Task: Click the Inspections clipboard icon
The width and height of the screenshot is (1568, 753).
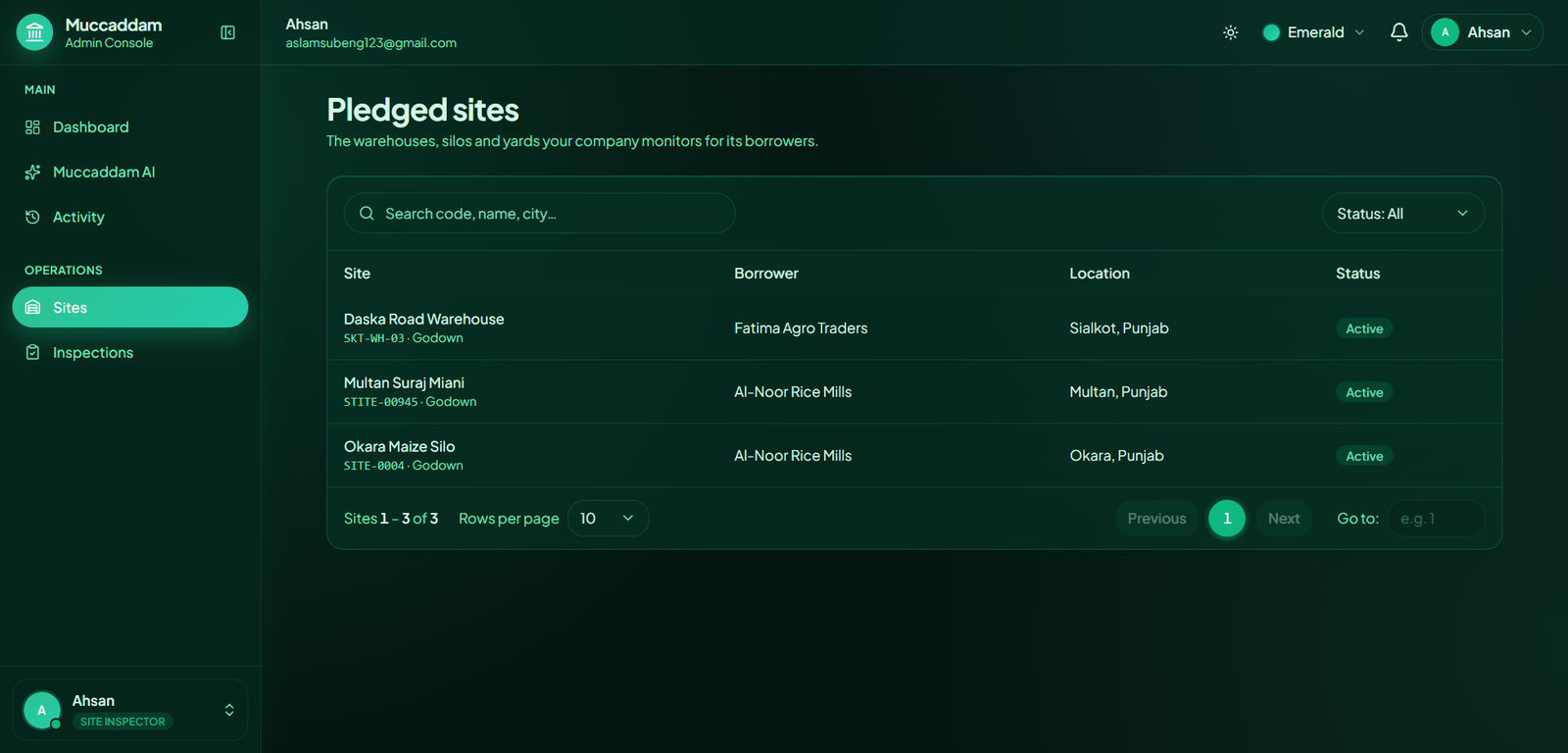Action: pyautogui.click(x=32, y=353)
